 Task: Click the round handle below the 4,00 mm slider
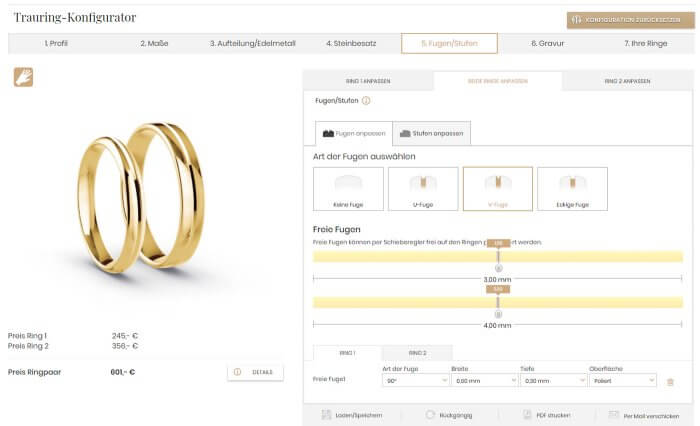coord(498,314)
